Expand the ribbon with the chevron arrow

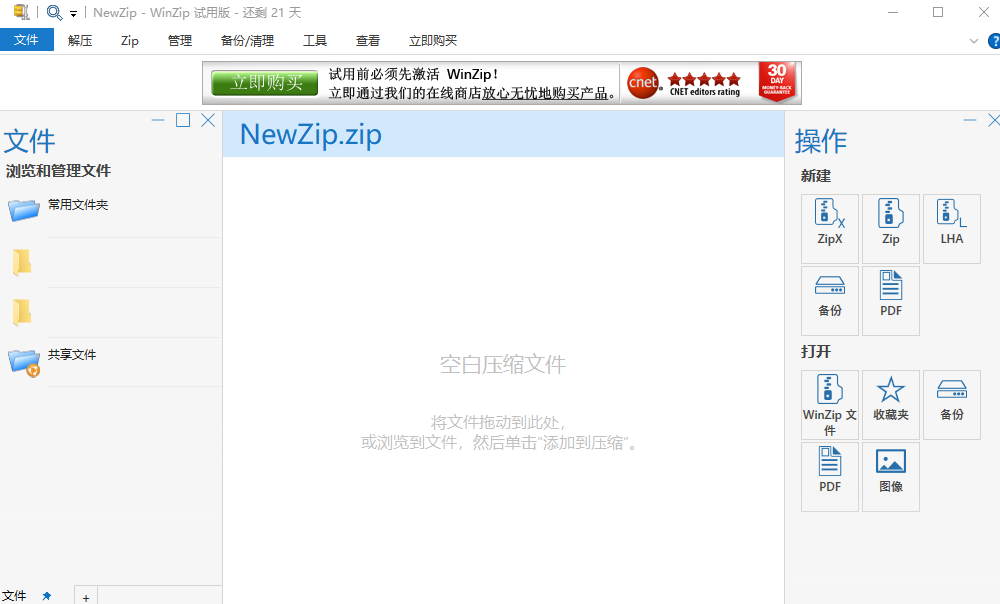pos(973,41)
